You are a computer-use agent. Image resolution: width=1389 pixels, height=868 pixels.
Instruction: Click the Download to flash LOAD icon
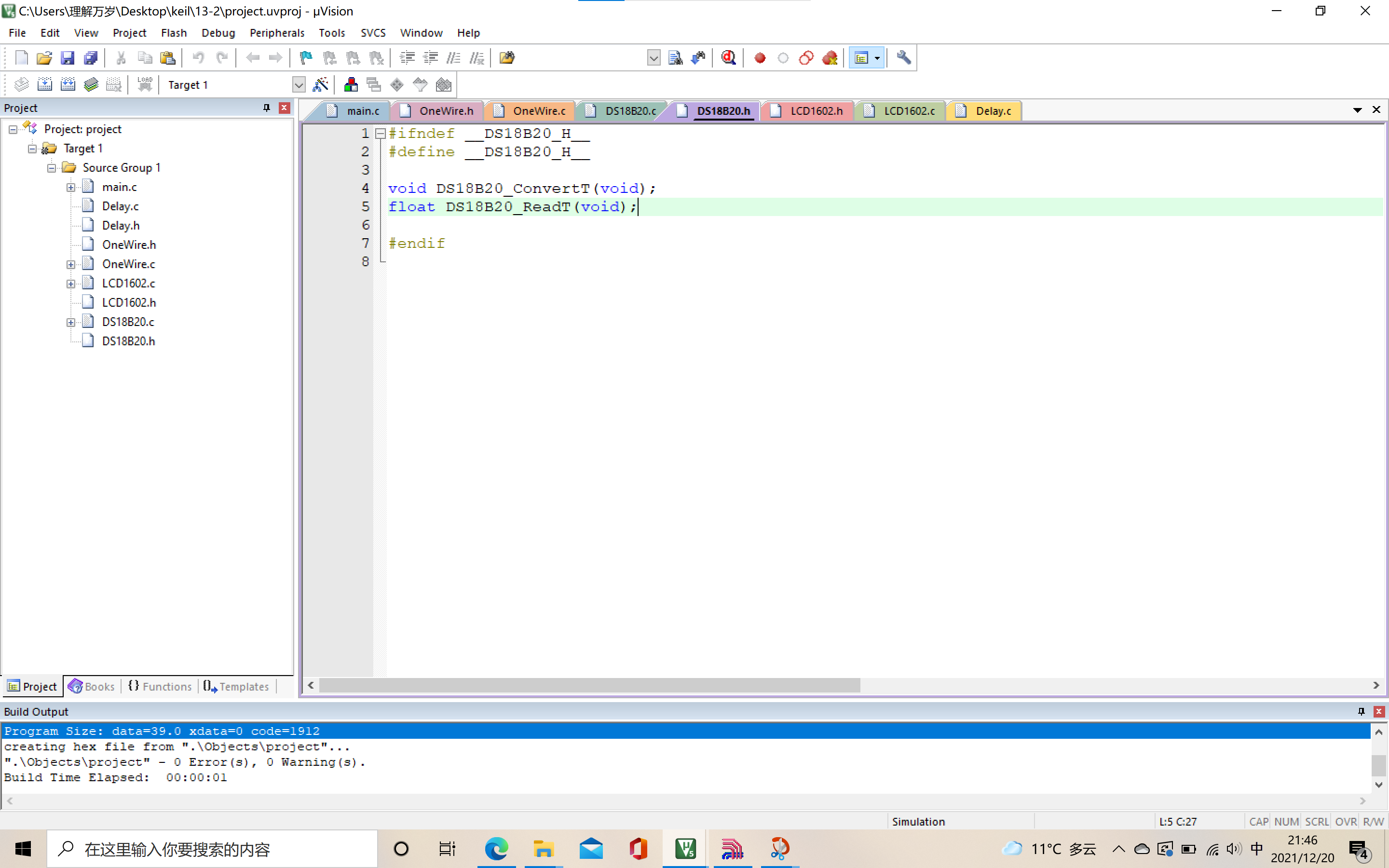click(x=145, y=85)
